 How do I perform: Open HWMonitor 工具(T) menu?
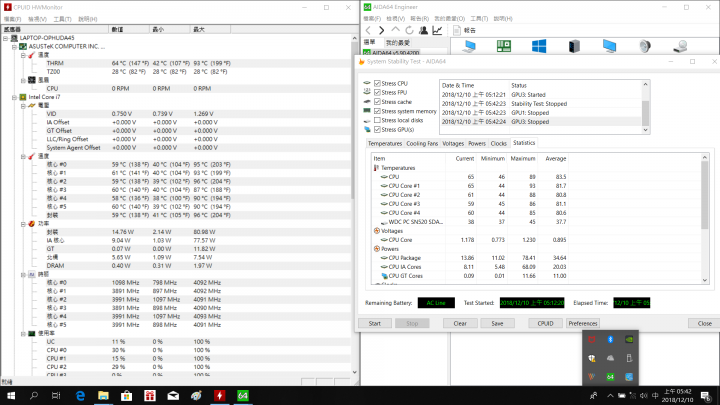(62, 19)
